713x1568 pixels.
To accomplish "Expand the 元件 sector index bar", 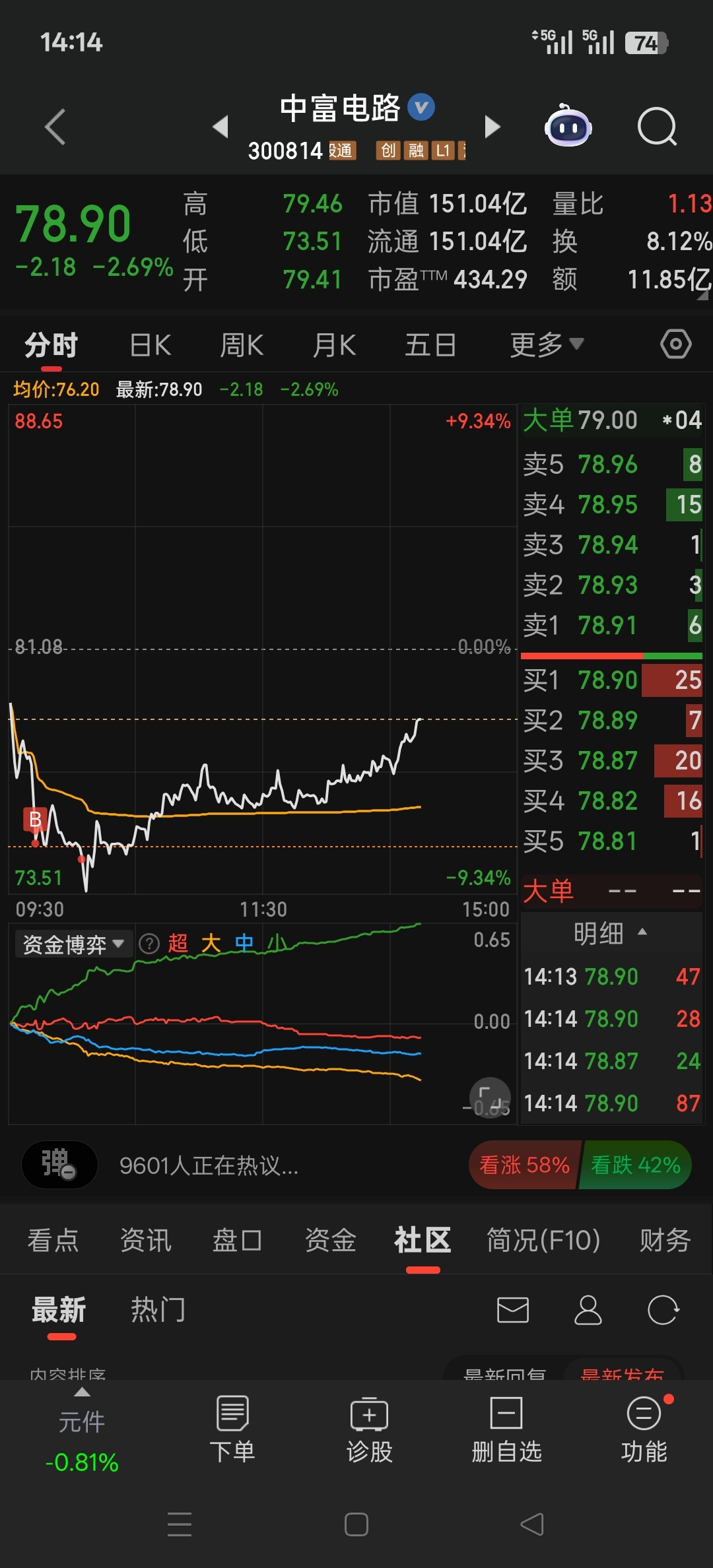I will [82, 1429].
